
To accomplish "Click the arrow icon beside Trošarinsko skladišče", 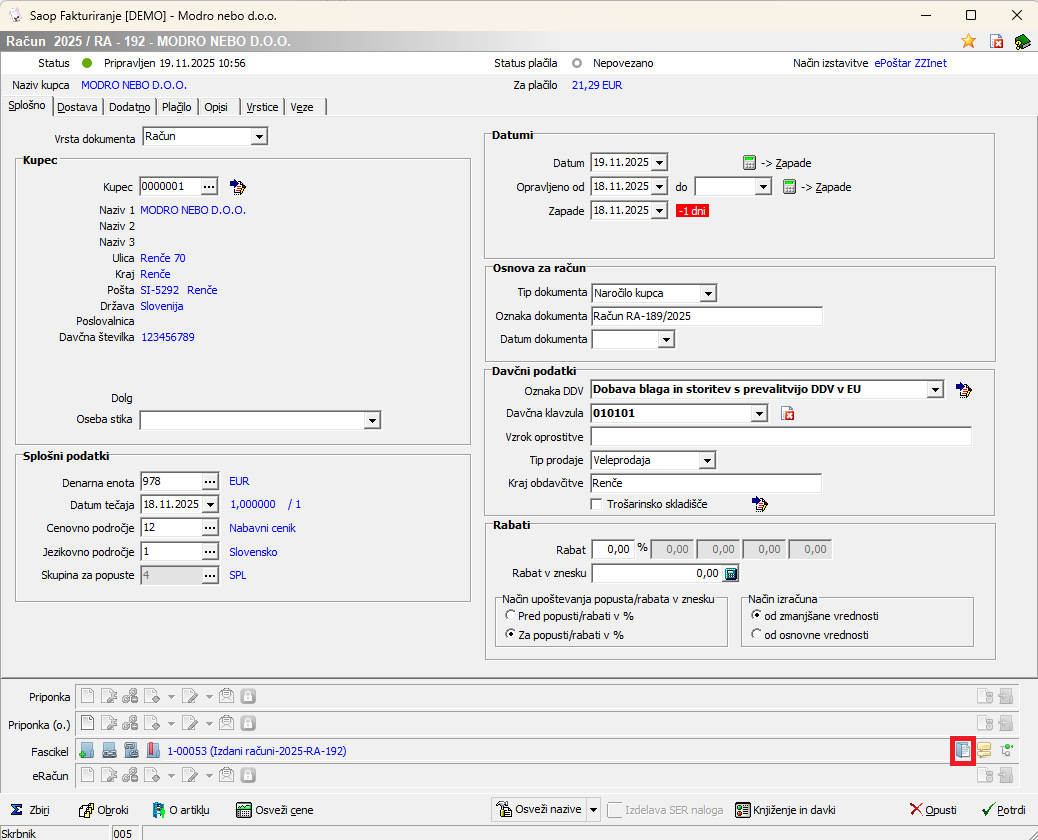I will tap(760, 505).
